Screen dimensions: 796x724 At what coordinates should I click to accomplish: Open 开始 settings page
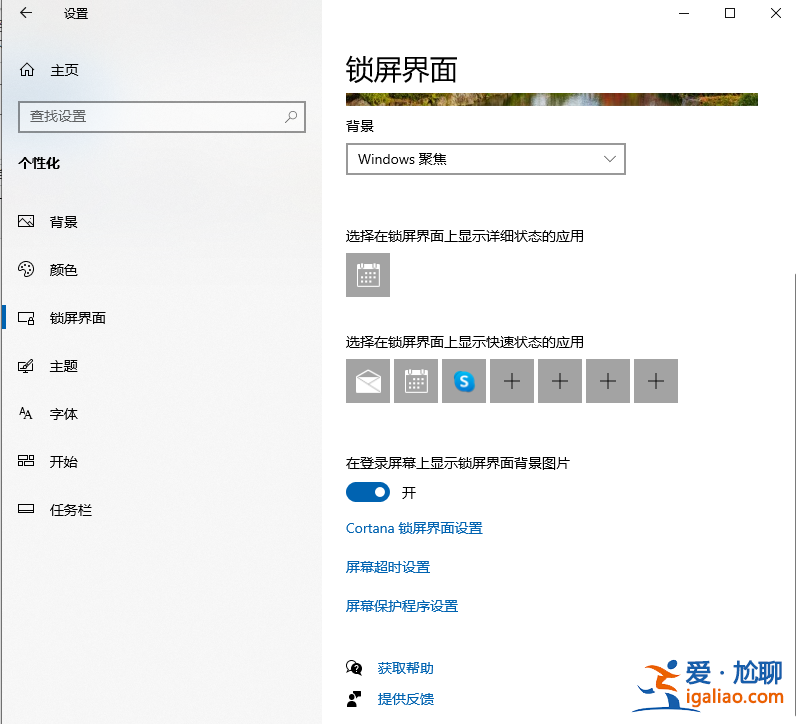click(63, 462)
